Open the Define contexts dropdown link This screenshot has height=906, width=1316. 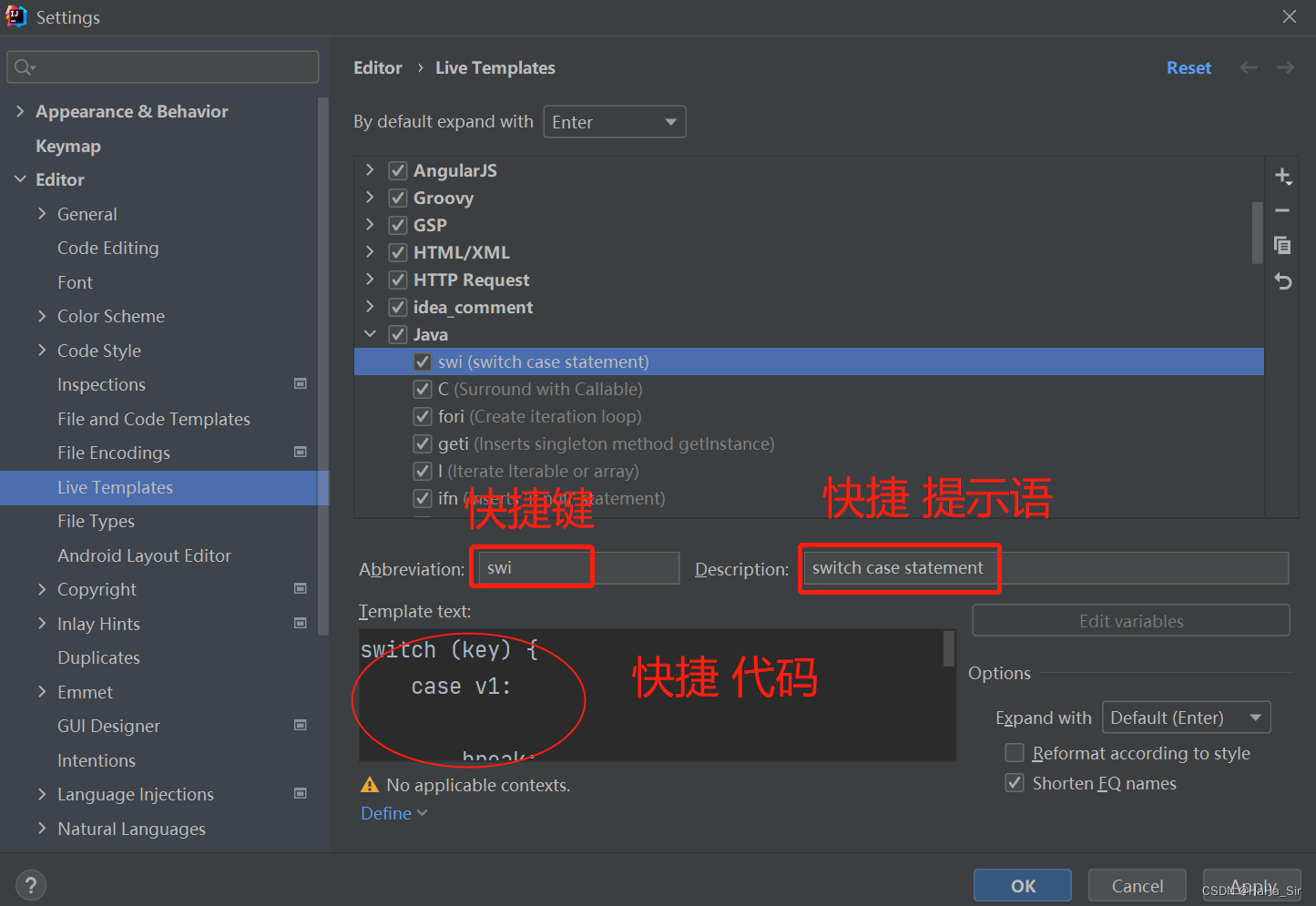tap(393, 813)
